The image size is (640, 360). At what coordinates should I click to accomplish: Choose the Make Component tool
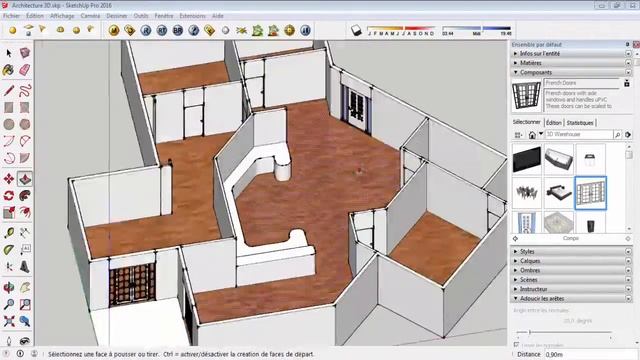click(25, 53)
